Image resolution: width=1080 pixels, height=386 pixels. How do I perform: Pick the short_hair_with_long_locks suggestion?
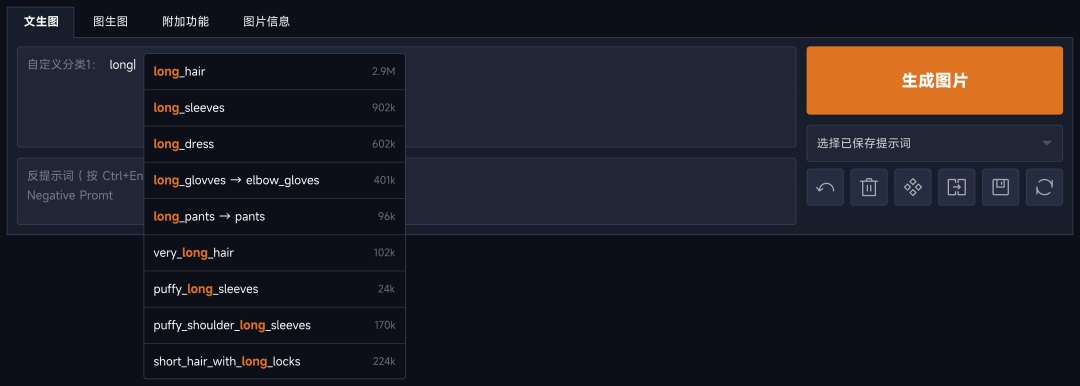tap(274, 361)
